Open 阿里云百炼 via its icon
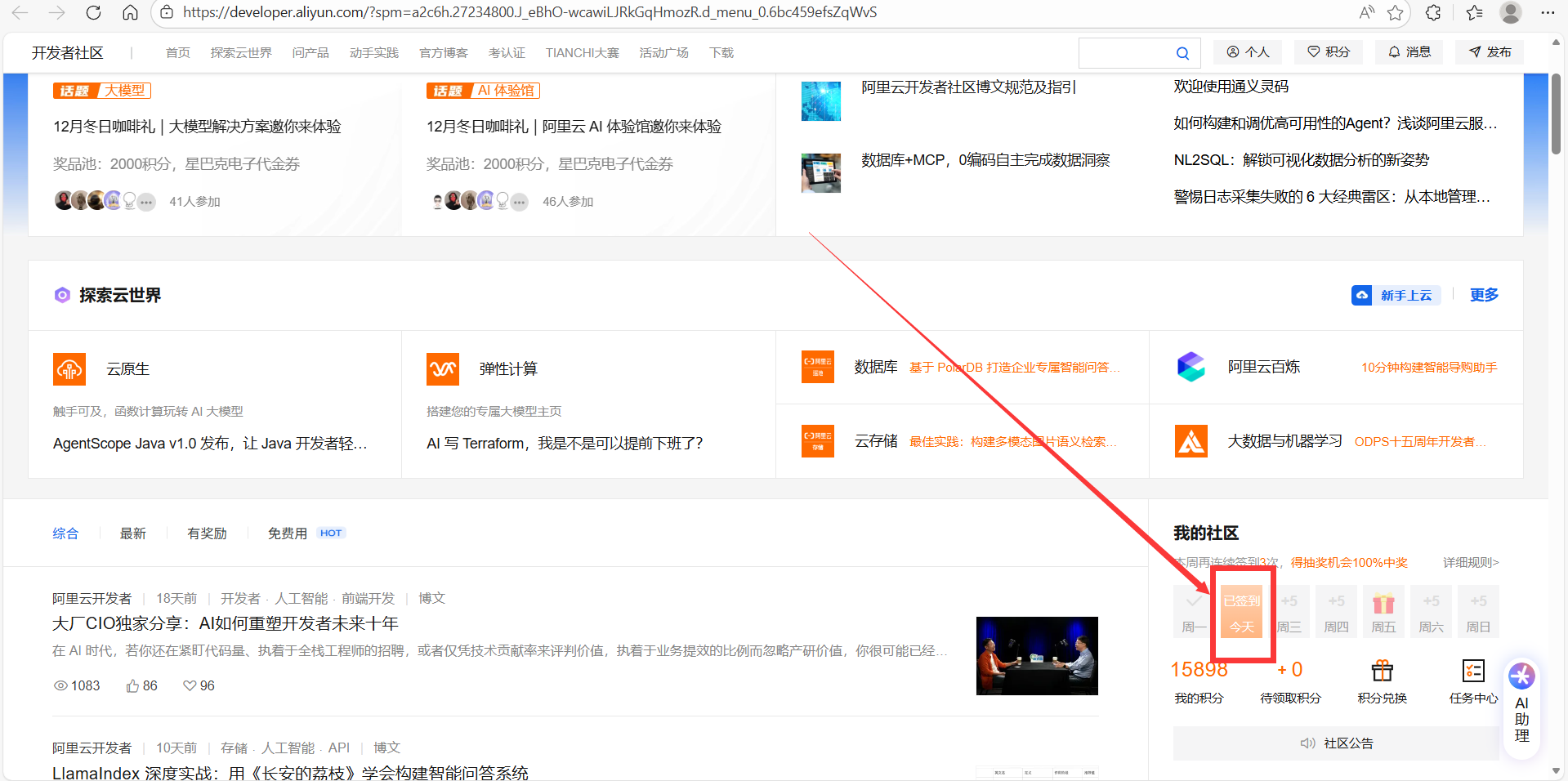Screen dimensions: 1568x781 coord(1191,366)
